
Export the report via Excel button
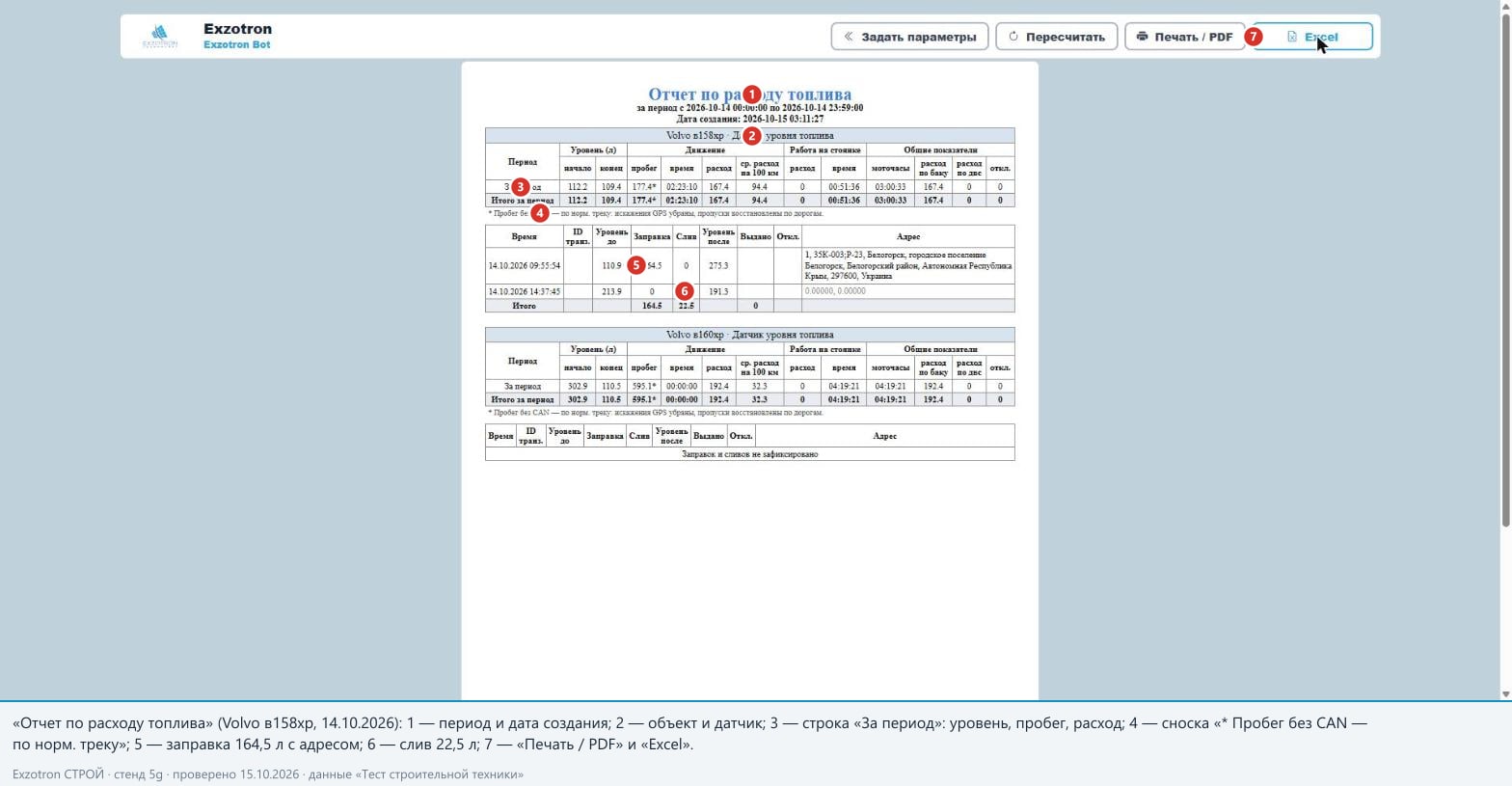click(x=1312, y=37)
